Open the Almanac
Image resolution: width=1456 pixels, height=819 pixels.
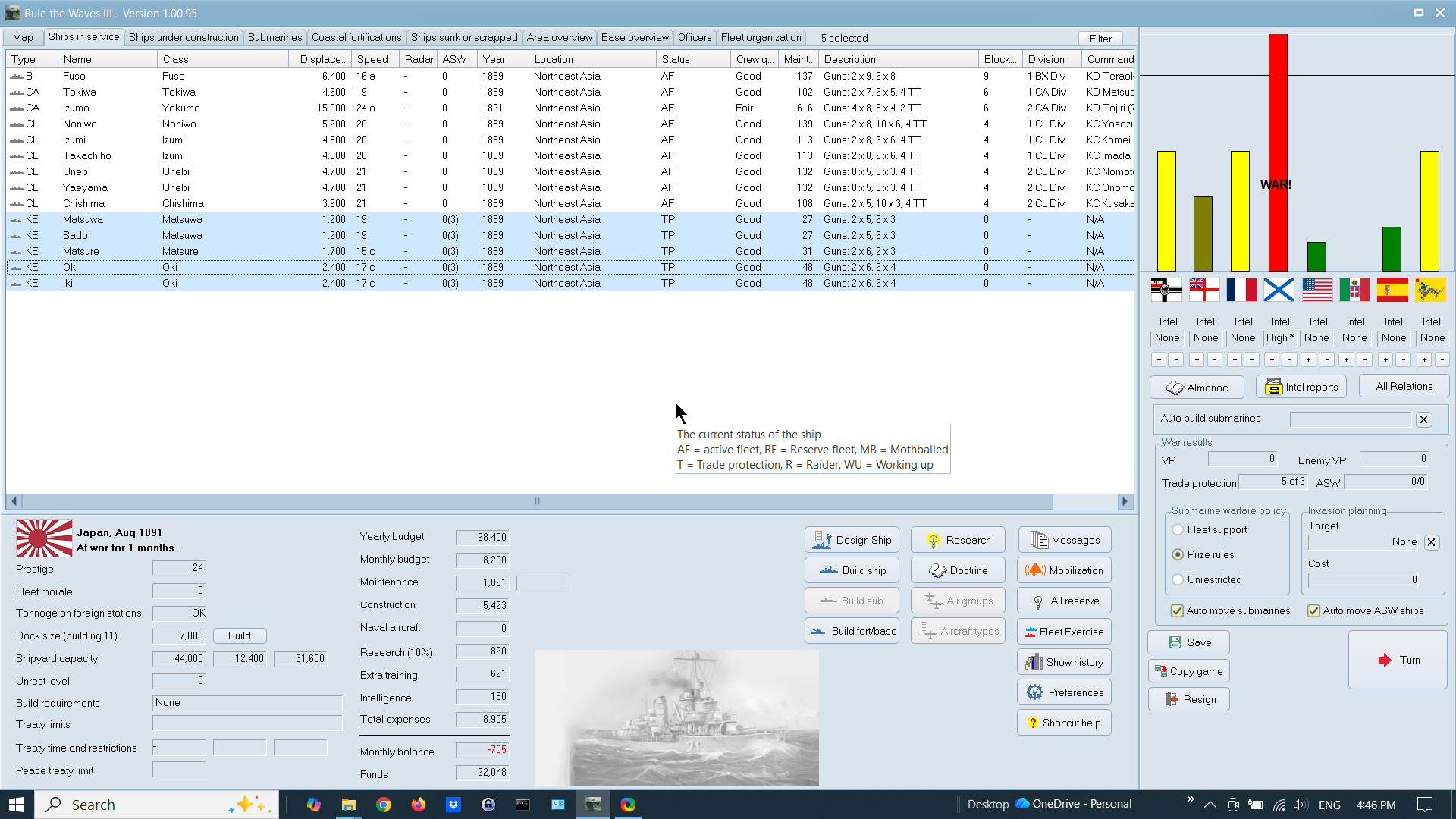click(1197, 387)
